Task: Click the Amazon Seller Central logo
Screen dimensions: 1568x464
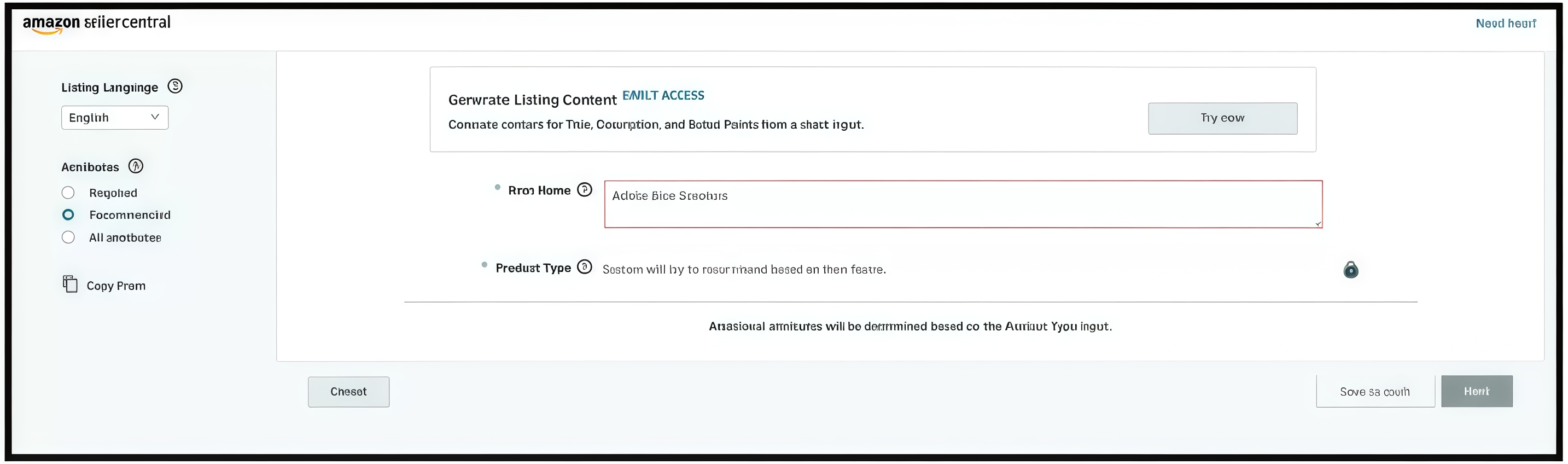Action: point(96,23)
